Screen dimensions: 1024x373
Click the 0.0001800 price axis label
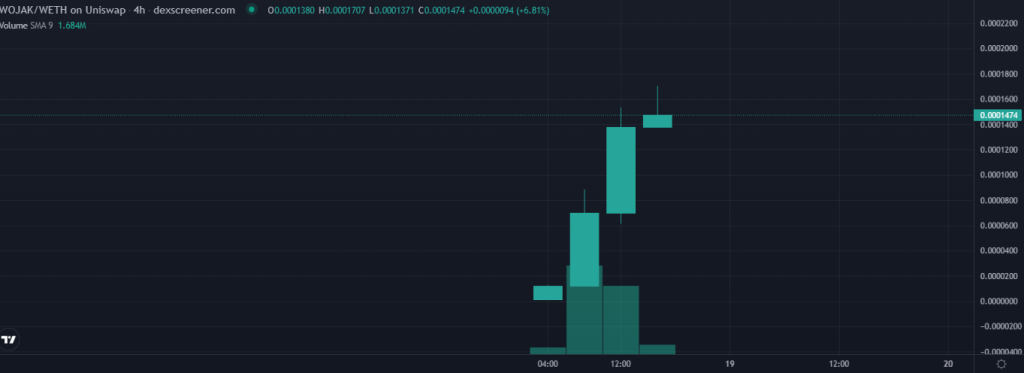pyautogui.click(x=999, y=74)
